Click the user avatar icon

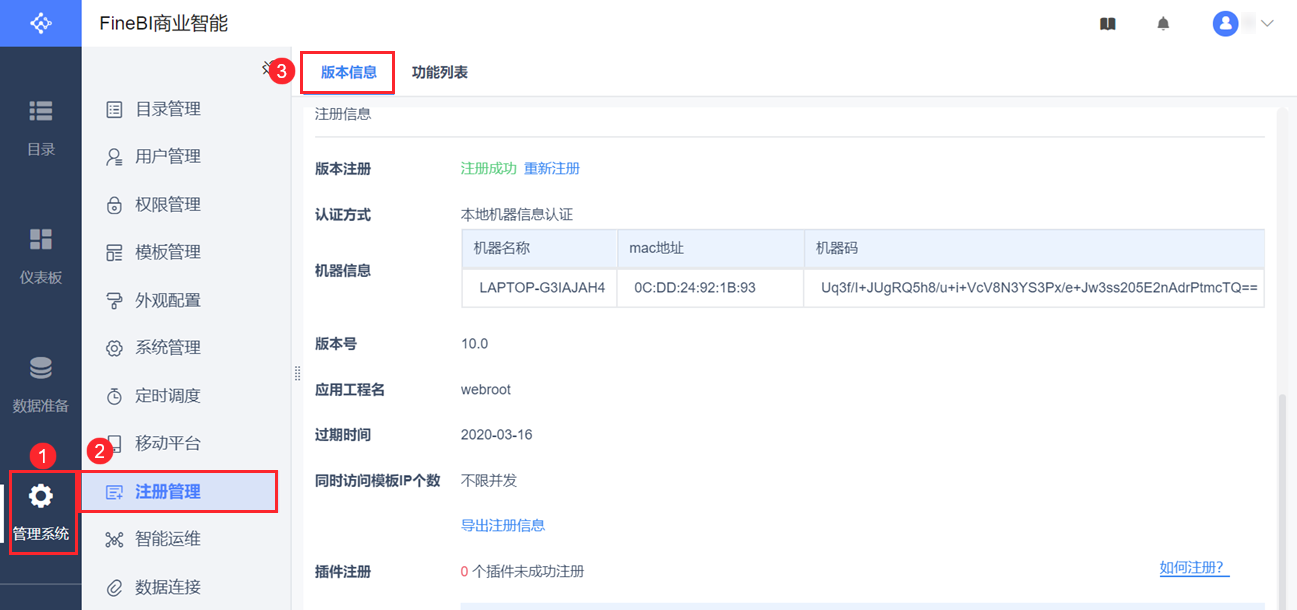coord(1225,24)
